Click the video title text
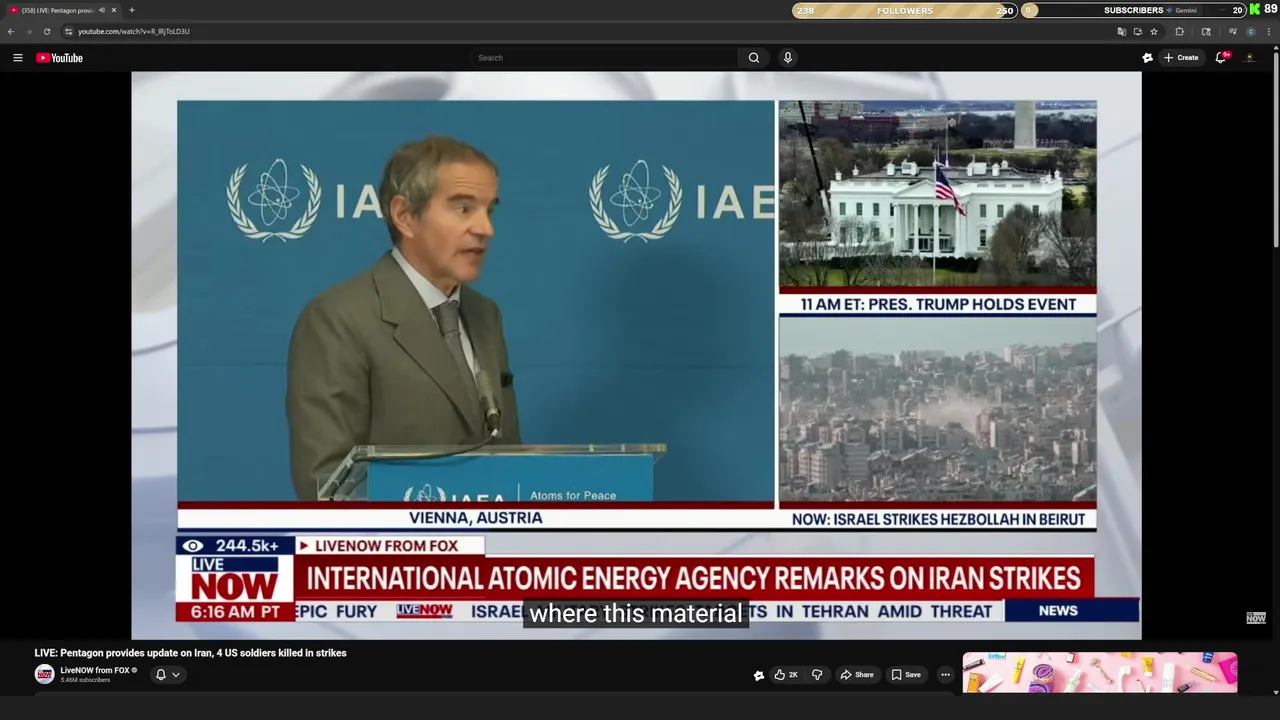This screenshot has height=720, width=1280. point(190,653)
